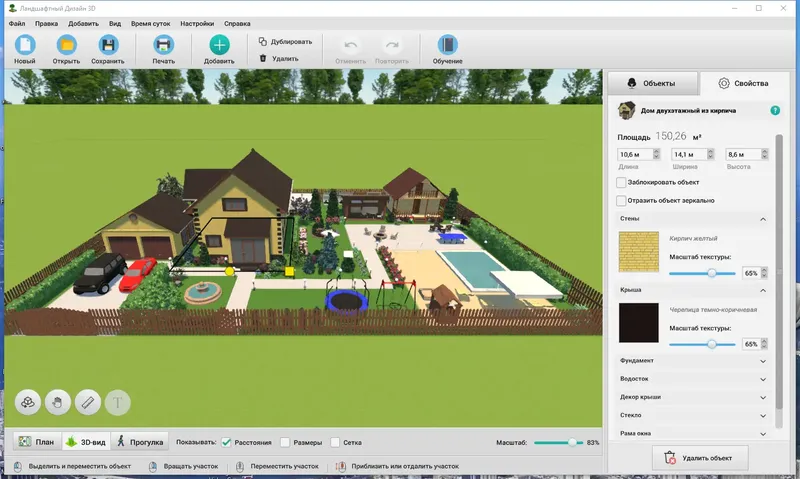This screenshot has width=800, height=479.
Task: Click the Кирпич желтый texture name
Action: [693, 238]
